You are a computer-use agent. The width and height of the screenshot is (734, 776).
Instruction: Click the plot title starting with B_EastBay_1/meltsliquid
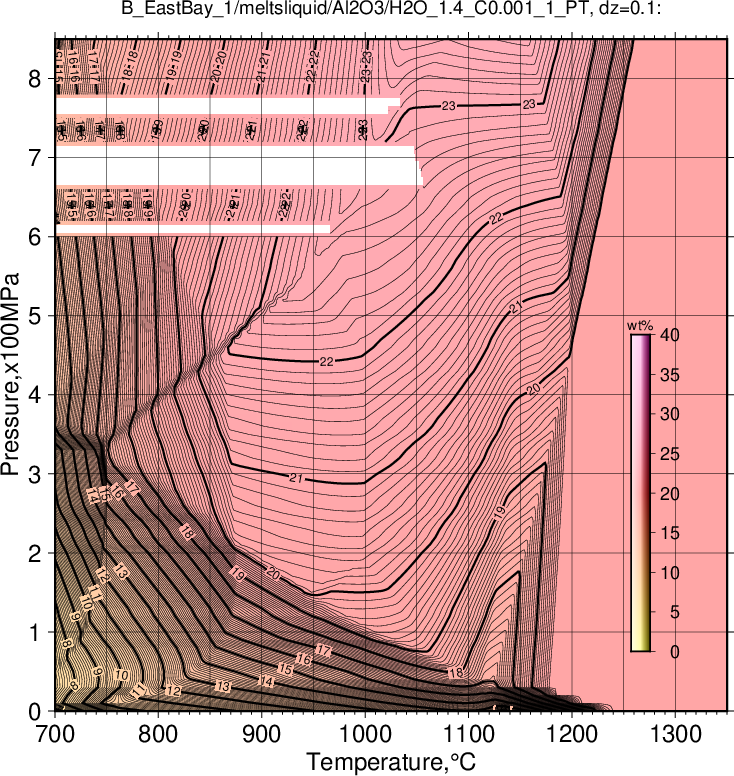391,8
